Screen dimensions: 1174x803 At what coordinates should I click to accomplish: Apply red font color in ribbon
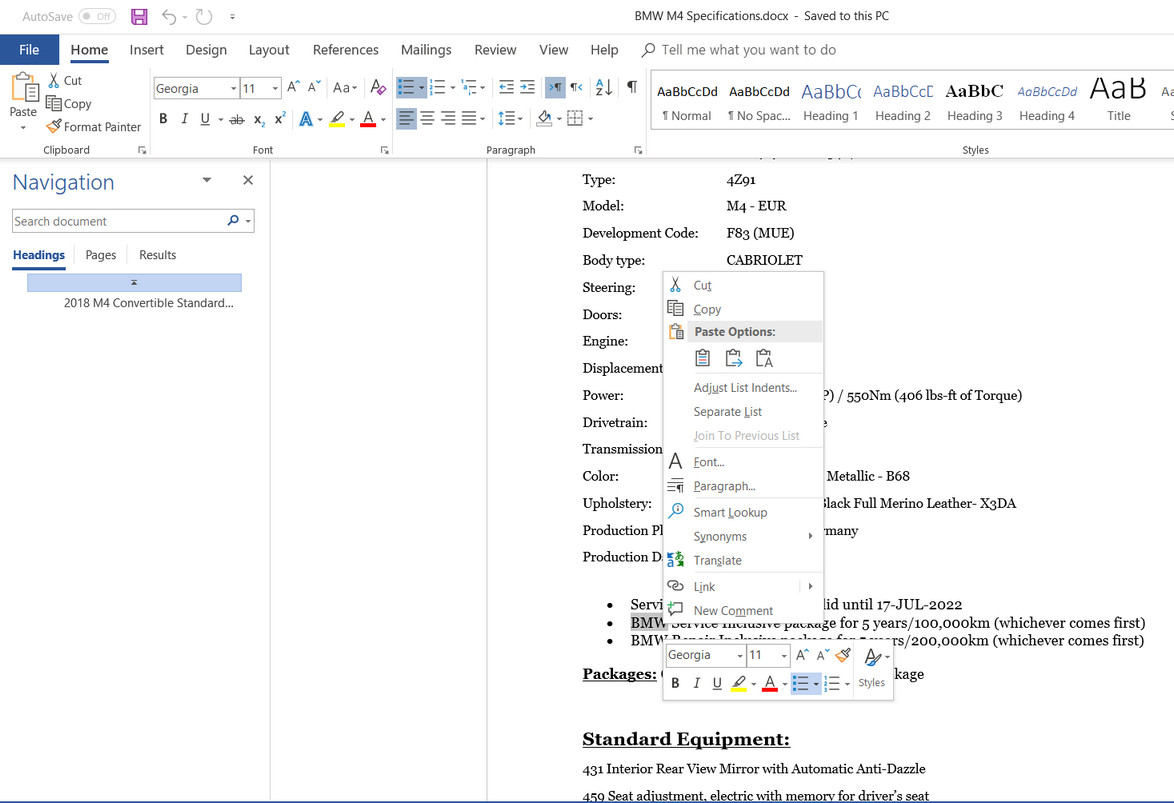[368, 118]
